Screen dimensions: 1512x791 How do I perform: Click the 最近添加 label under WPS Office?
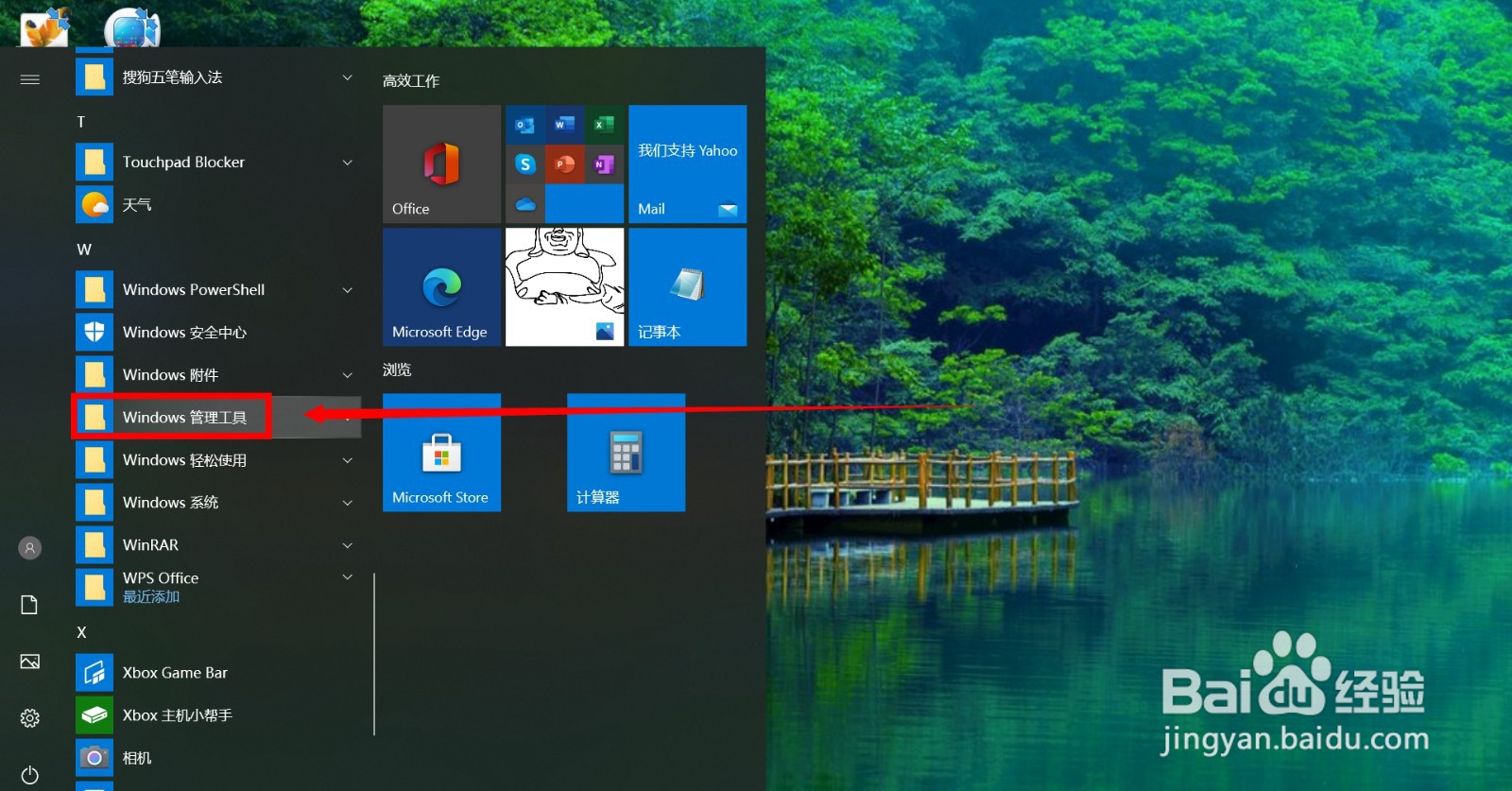click(x=151, y=597)
